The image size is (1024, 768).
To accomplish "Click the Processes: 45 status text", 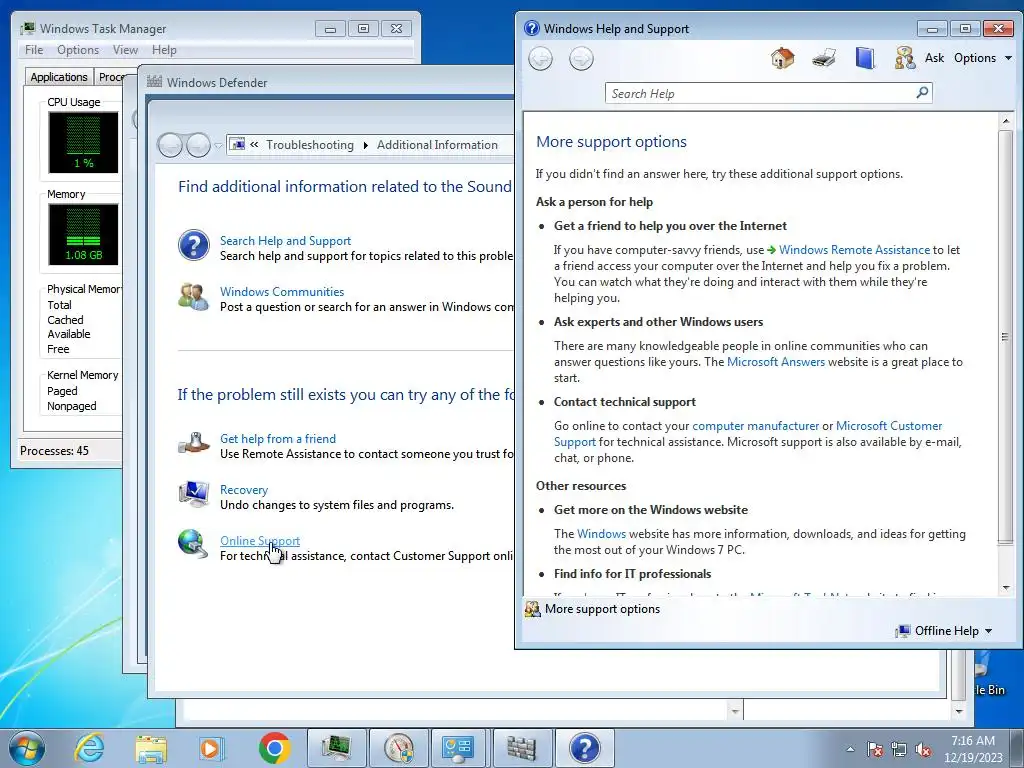I will point(54,451).
